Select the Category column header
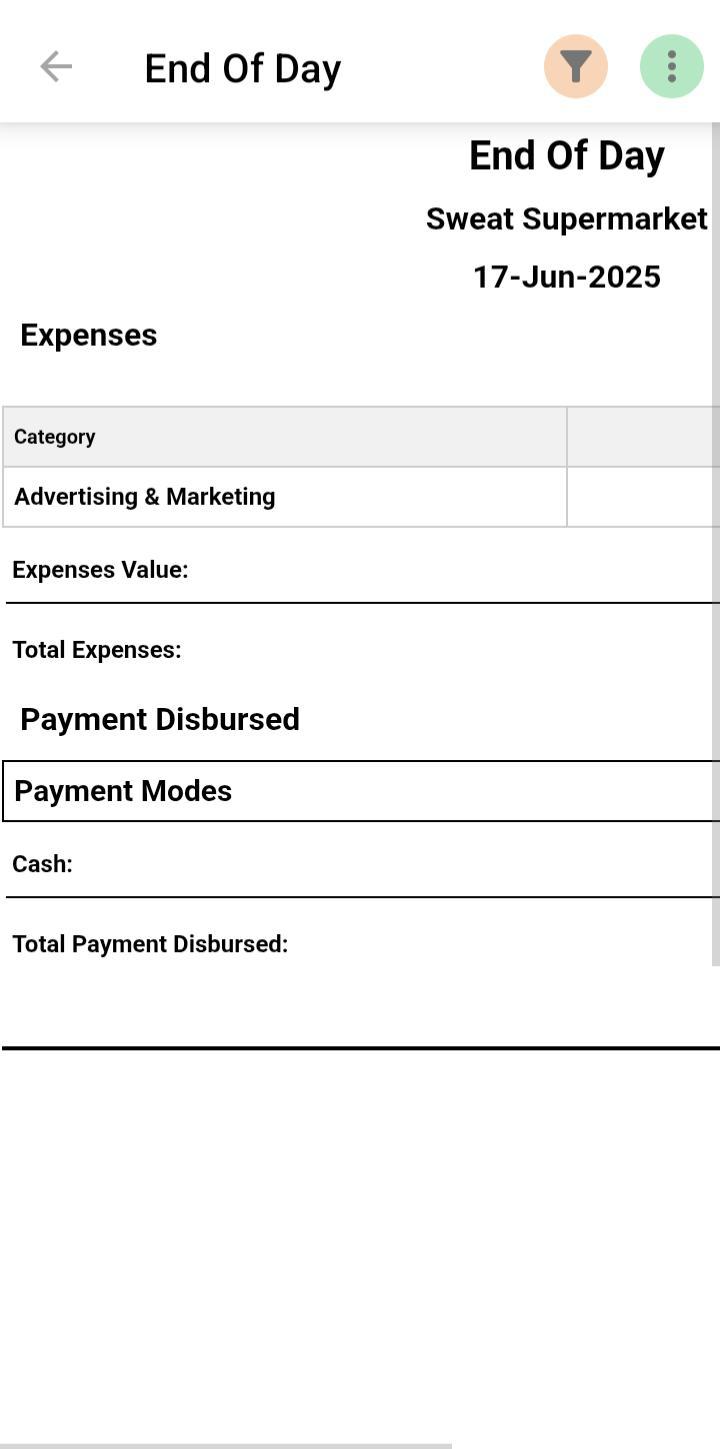 point(55,437)
